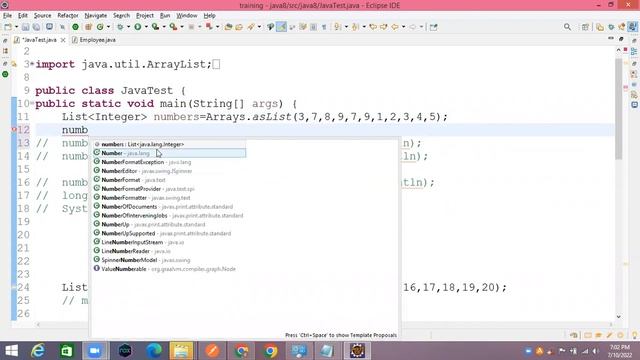Click the New file toolbar icon

tap(8, 27)
